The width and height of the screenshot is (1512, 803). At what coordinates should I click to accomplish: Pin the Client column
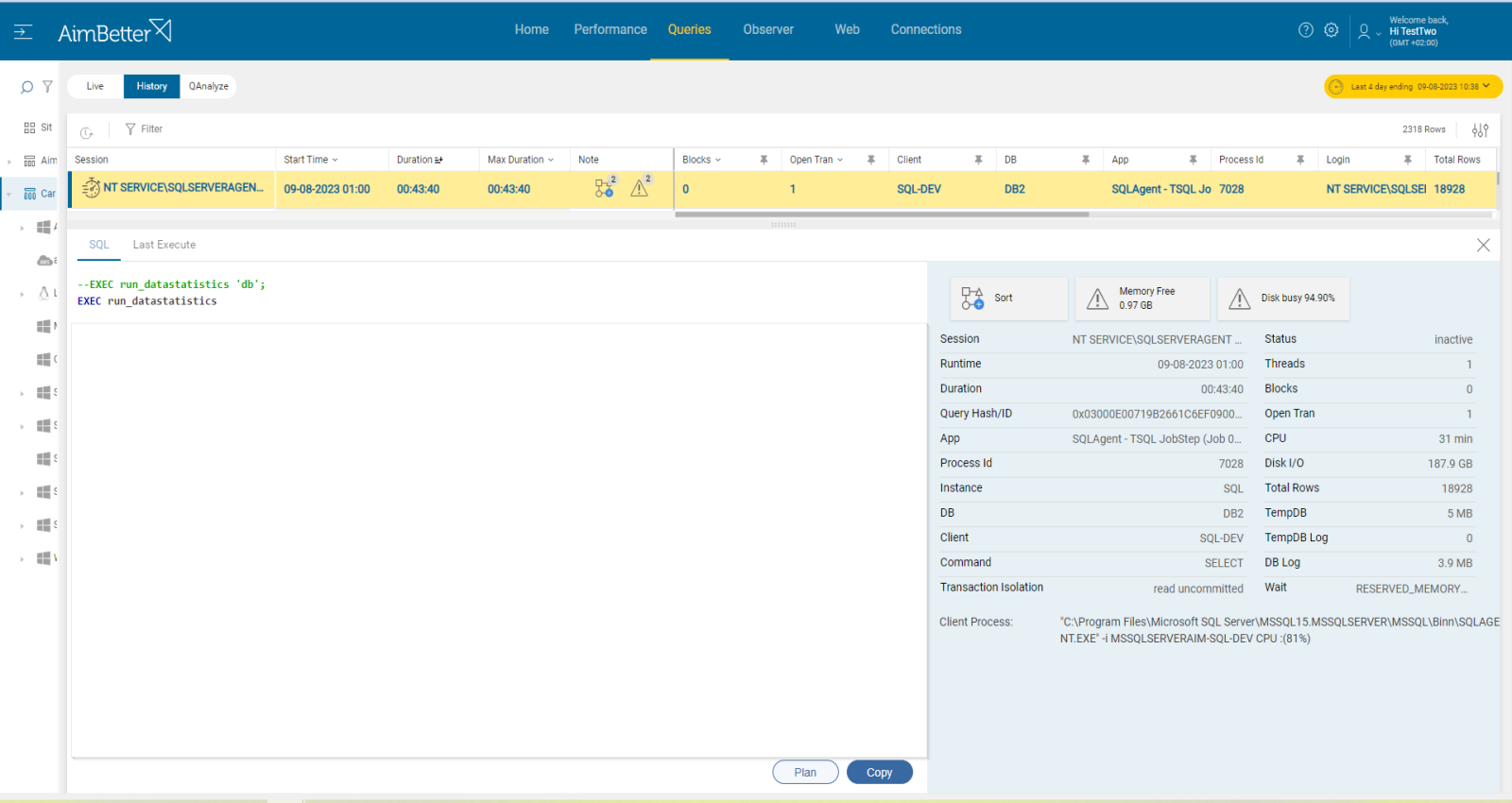[978, 160]
